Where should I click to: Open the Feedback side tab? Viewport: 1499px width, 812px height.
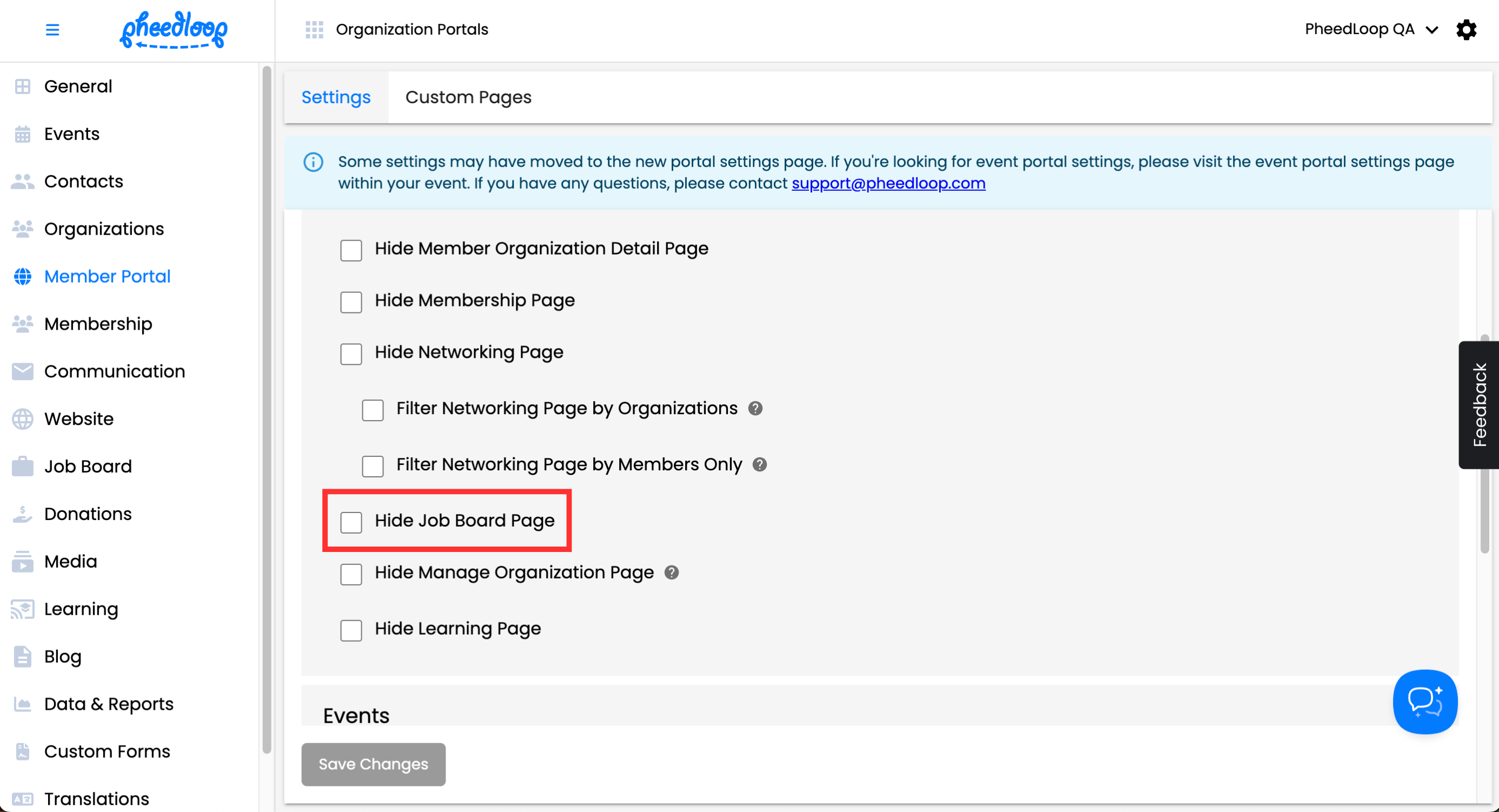pos(1478,405)
